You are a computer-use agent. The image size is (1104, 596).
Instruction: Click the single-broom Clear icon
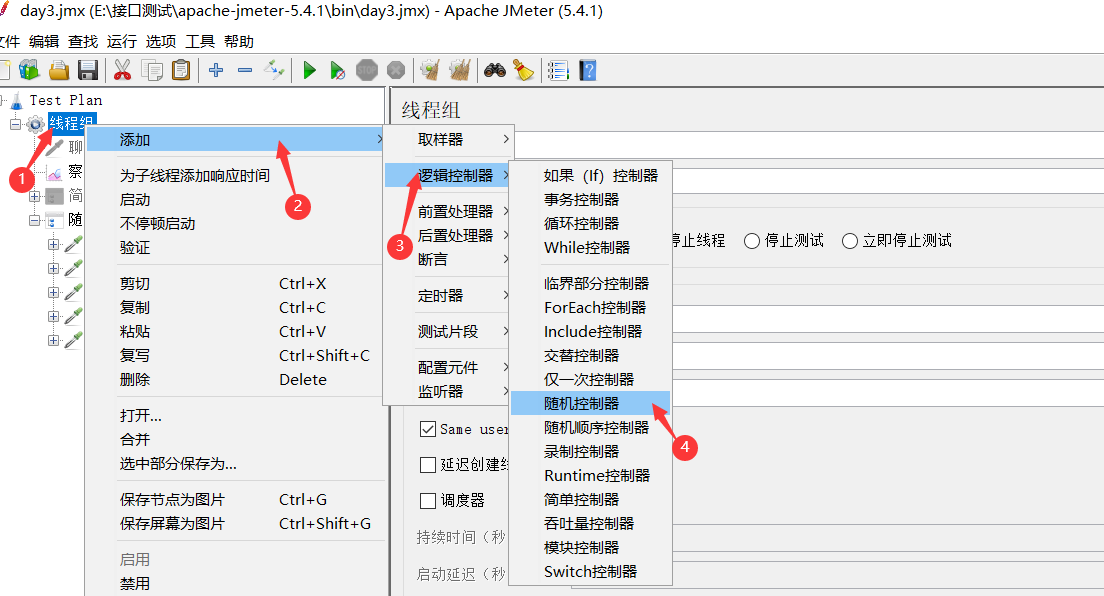pos(430,70)
